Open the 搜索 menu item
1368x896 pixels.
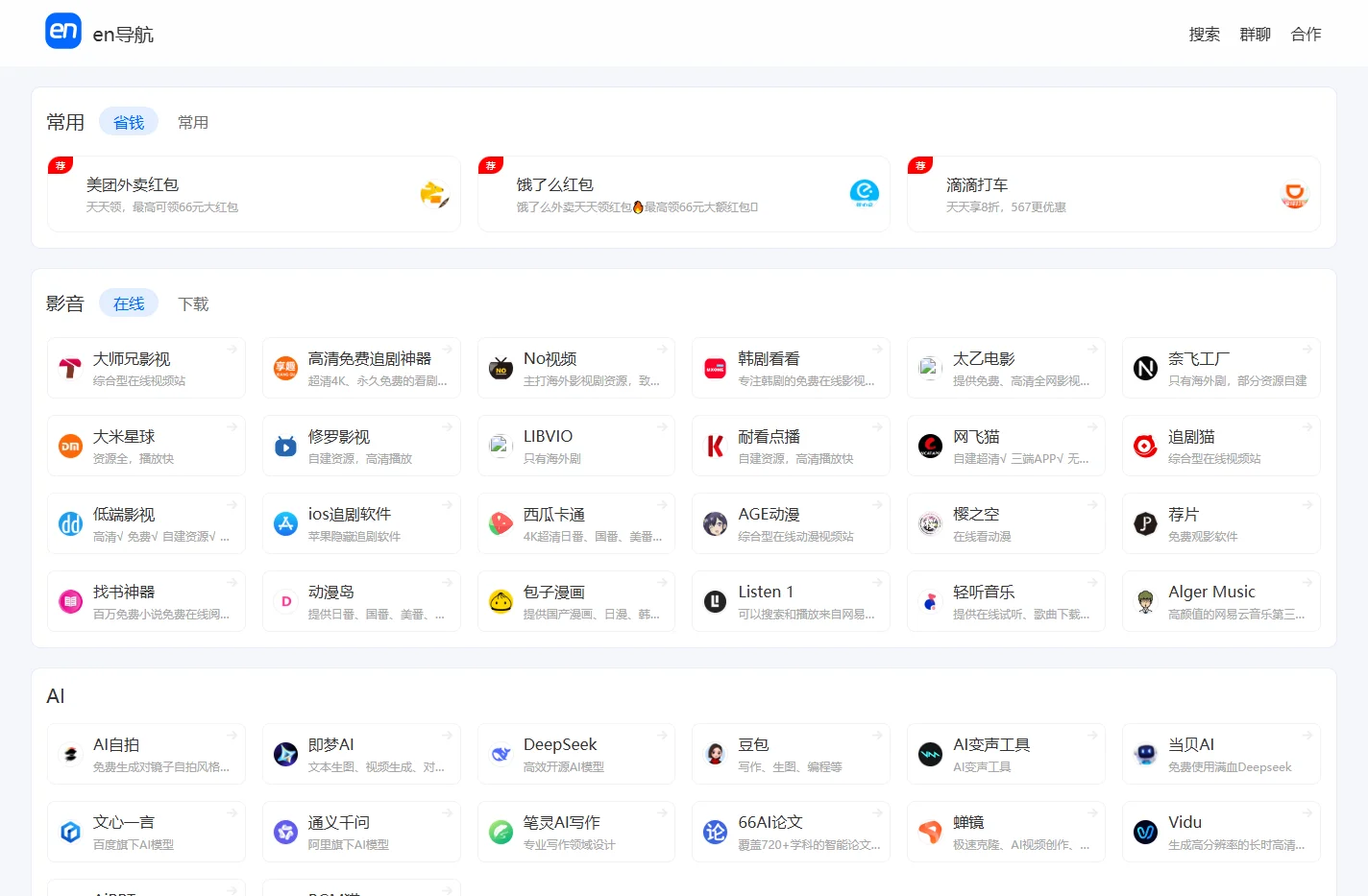1204,35
